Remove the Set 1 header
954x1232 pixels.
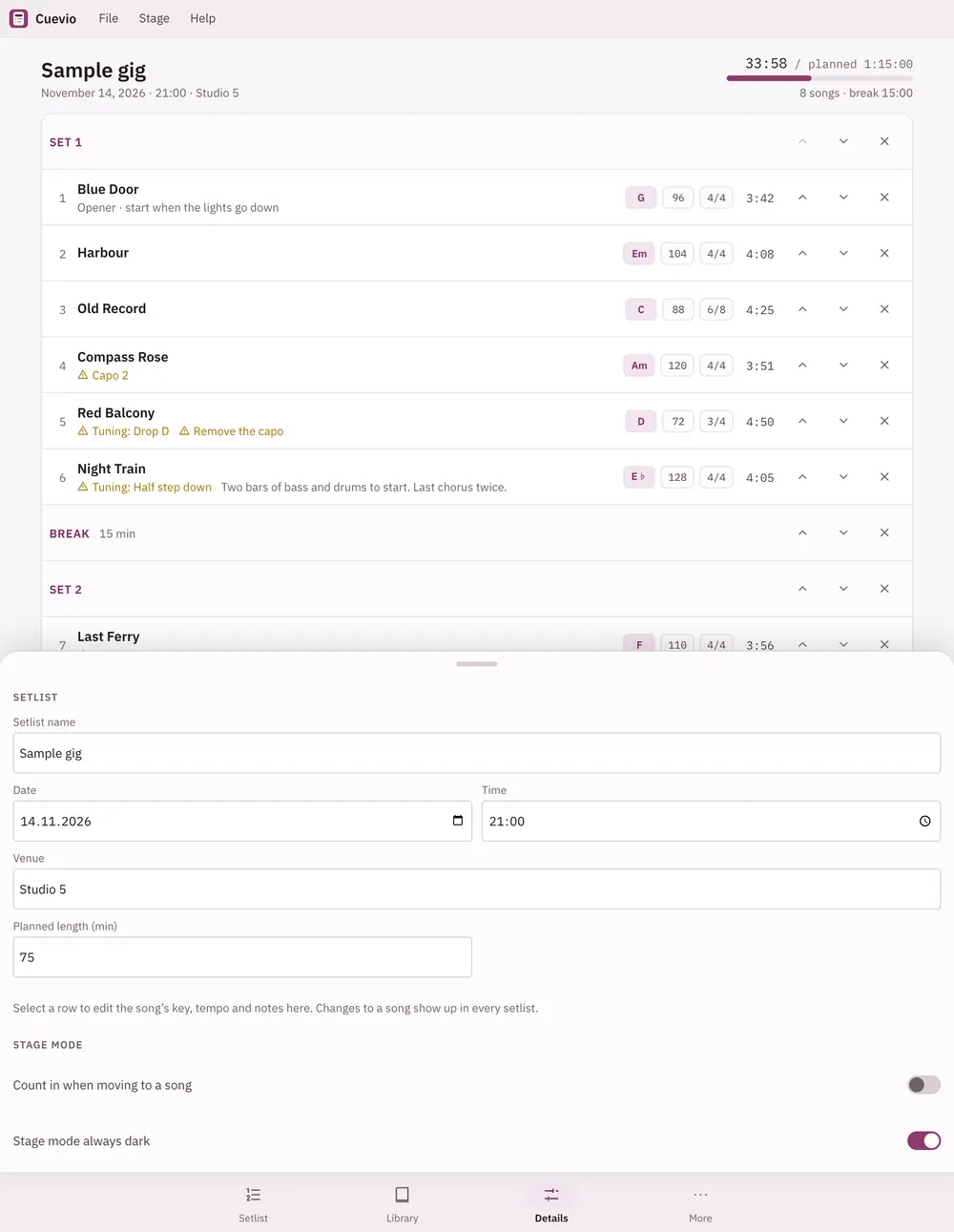pos(884,141)
